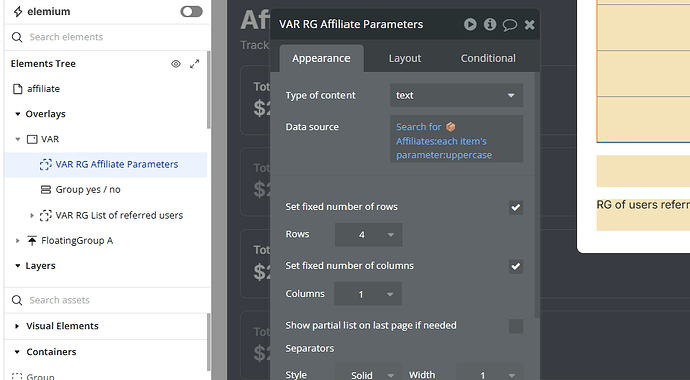Toggle the Elements Tree eye visibility icon

pyautogui.click(x=176, y=64)
